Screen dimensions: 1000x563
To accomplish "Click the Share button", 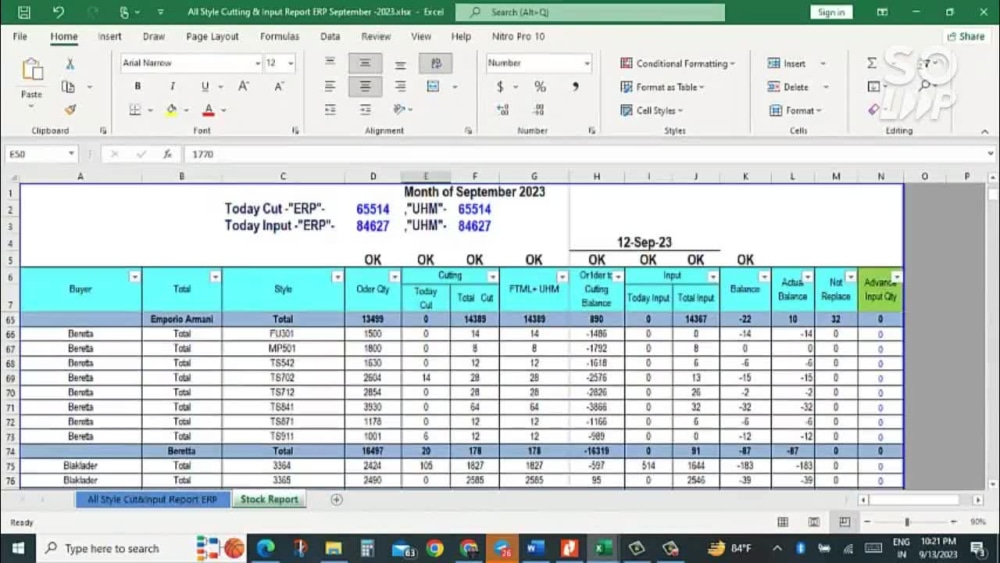I will pyautogui.click(x=966, y=36).
